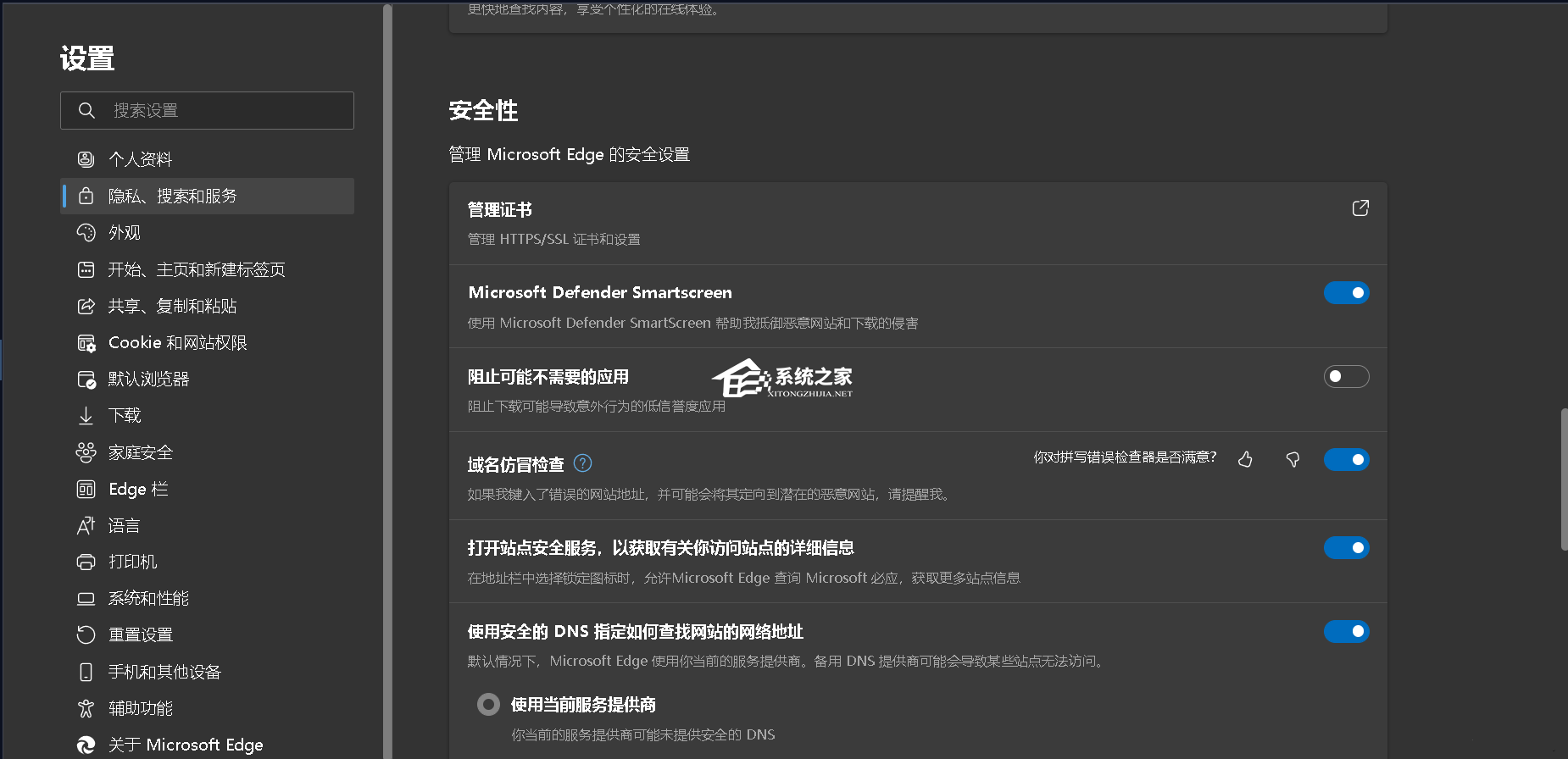Image resolution: width=1568 pixels, height=759 pixels.
Task: Click the icon beside 开始、主页和新建标签页
Action: click(86, 269)
